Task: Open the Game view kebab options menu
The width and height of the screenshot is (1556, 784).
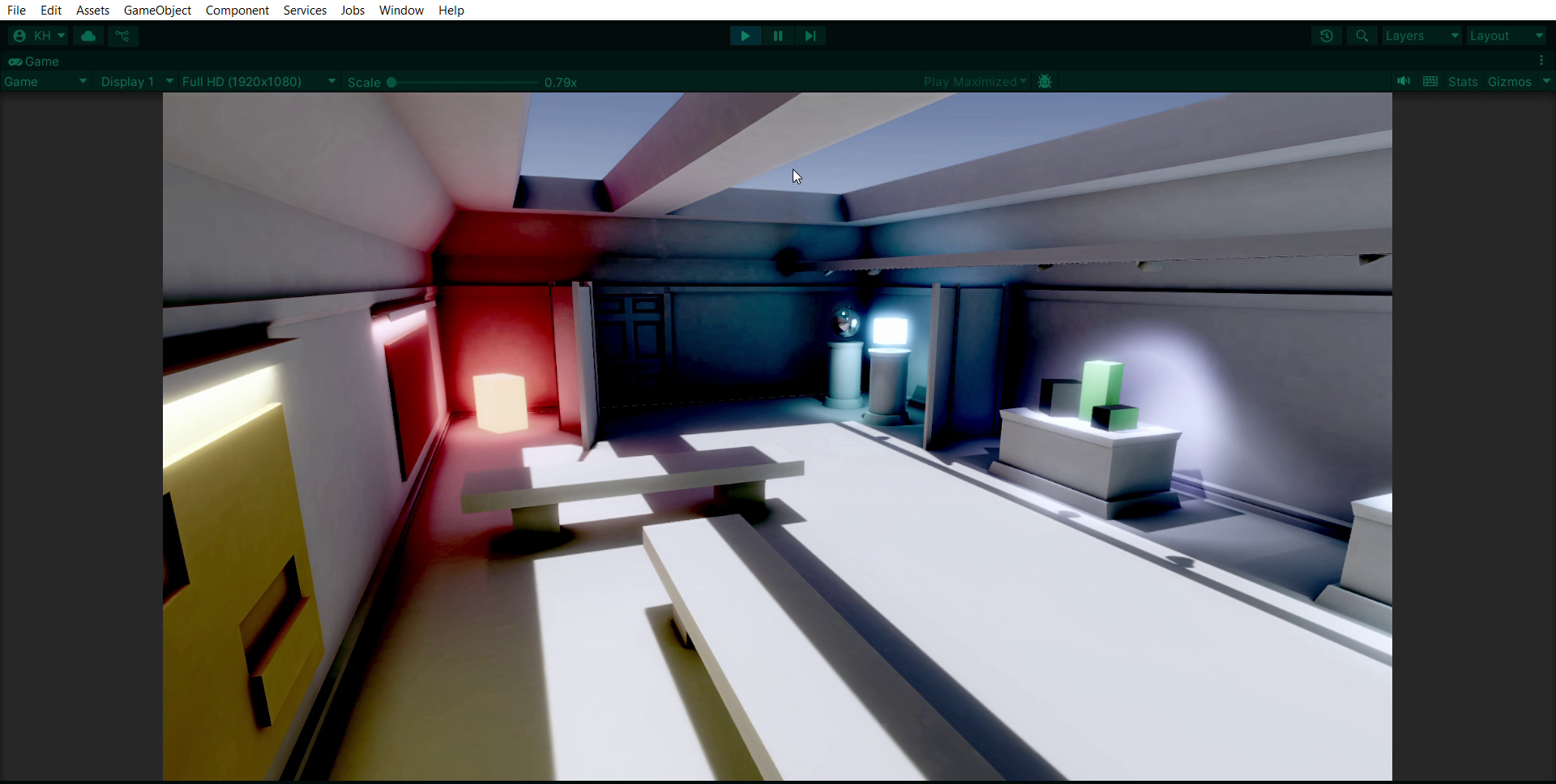Action: tap(1541, 61)
